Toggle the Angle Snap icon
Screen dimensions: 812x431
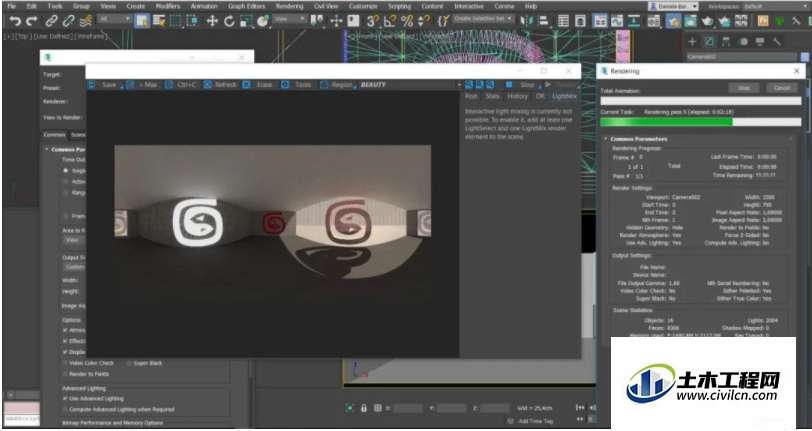click(389, 21)
